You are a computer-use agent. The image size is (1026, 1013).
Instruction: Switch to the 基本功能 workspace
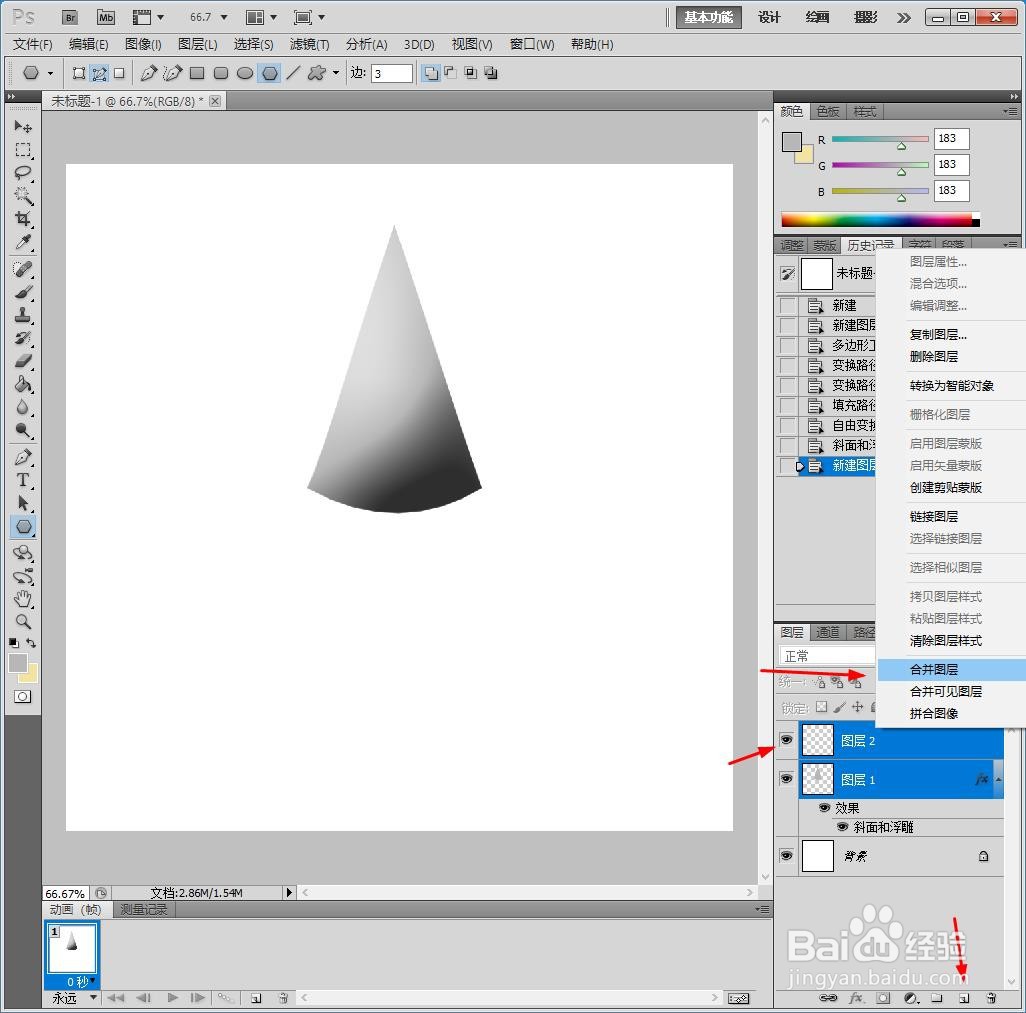(x=709, y=18)
